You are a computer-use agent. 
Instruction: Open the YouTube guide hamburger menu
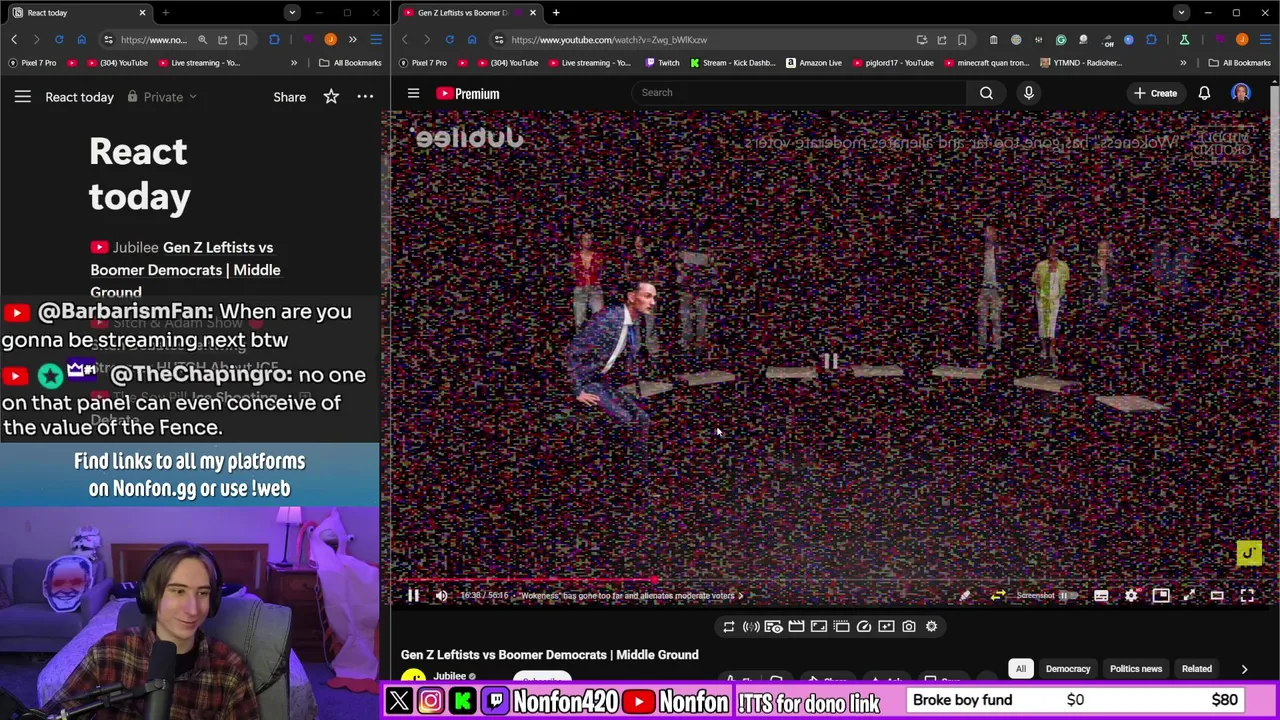413,93
